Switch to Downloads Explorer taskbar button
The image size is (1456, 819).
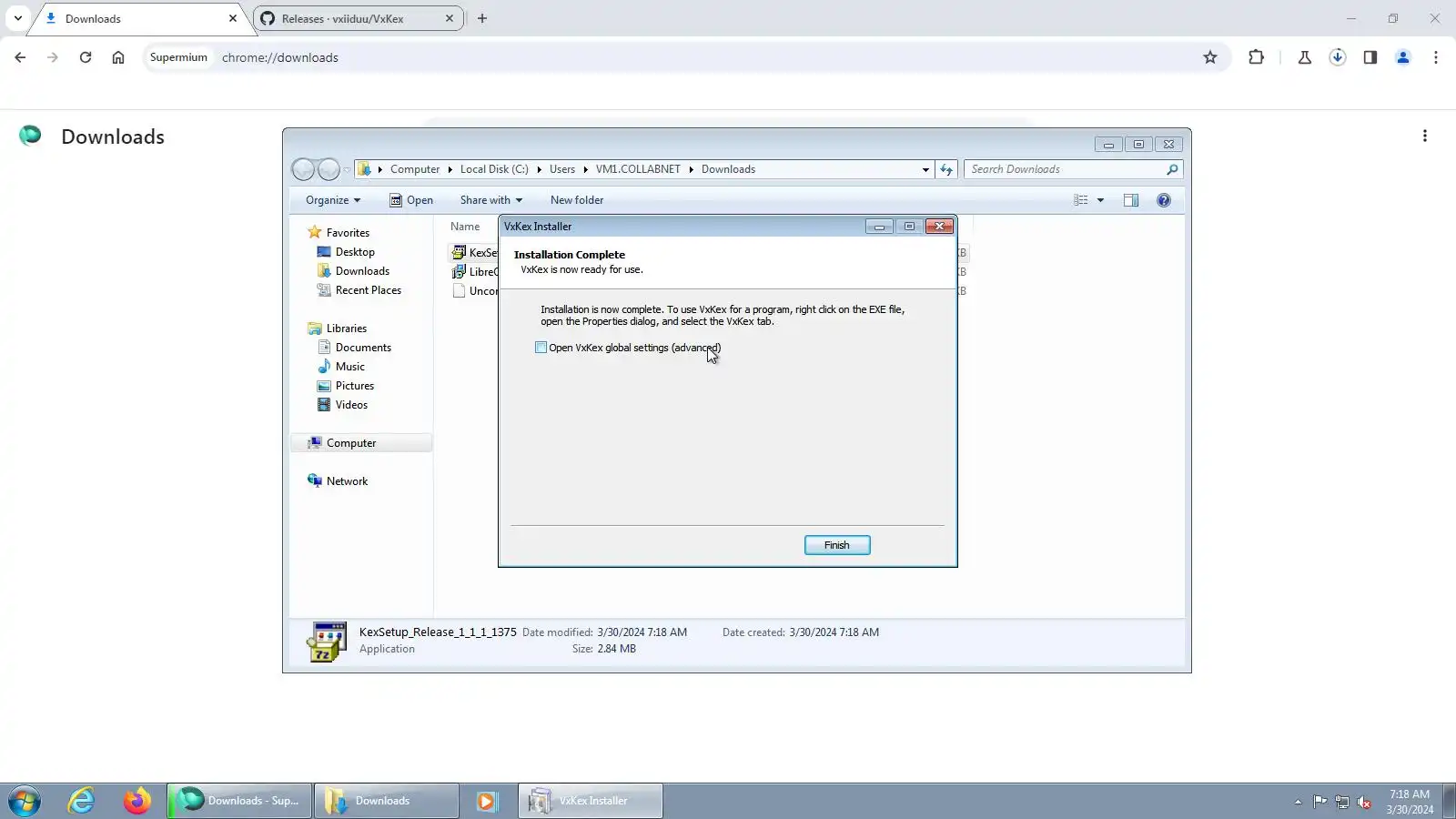click(387, 801)
